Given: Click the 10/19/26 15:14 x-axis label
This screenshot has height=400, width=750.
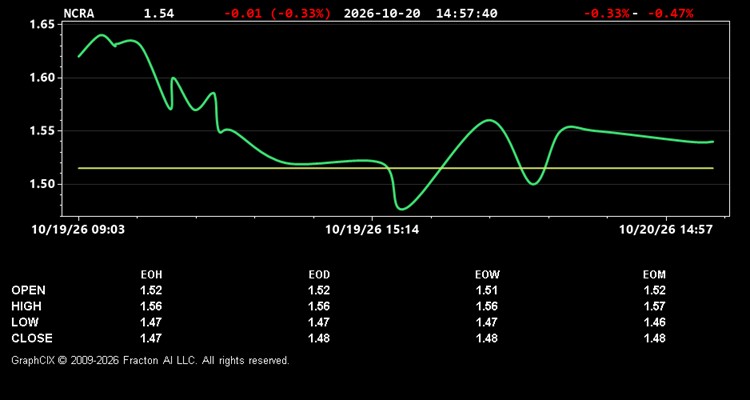Looking at the screenshot, I should (372, 230).
